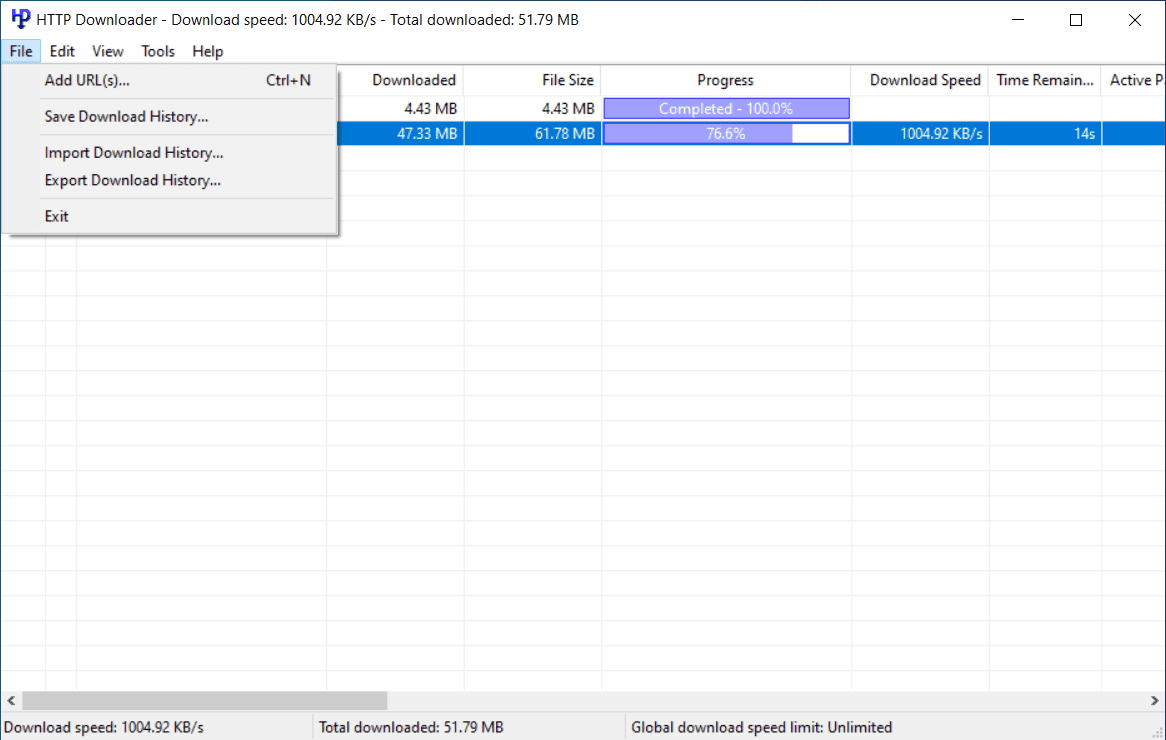Open the Edit menu

[x=62, y=51]
